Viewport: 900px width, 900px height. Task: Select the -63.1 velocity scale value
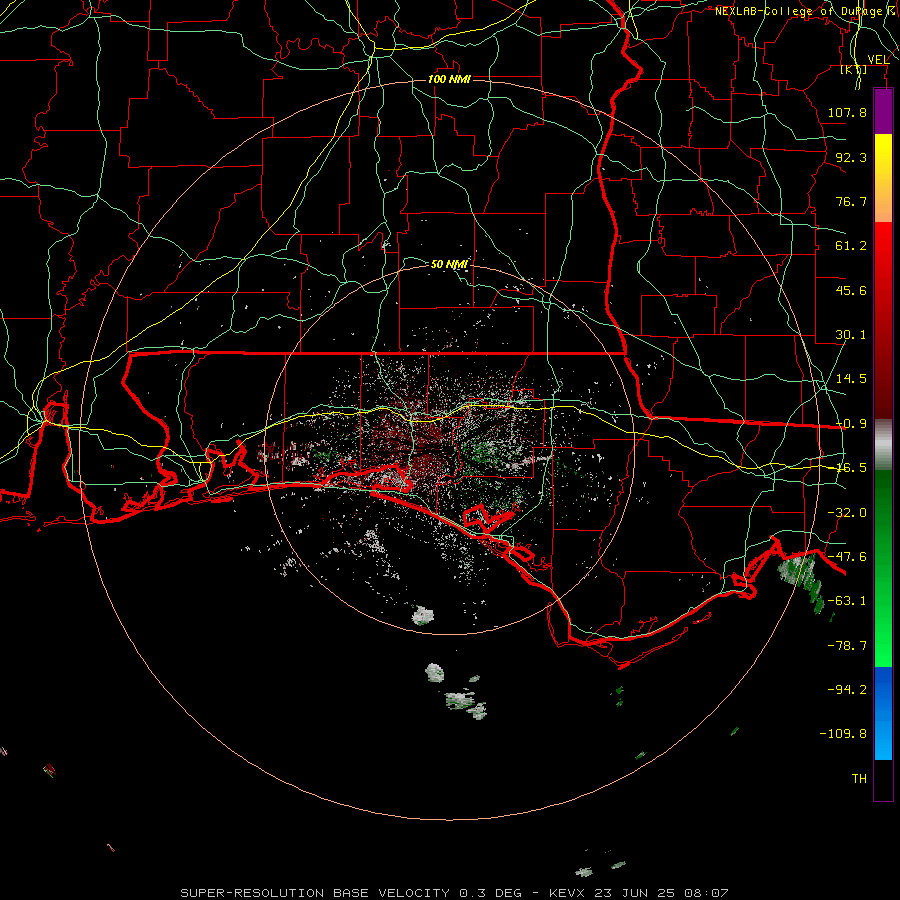pyautogui.click(x=847, y=601)
